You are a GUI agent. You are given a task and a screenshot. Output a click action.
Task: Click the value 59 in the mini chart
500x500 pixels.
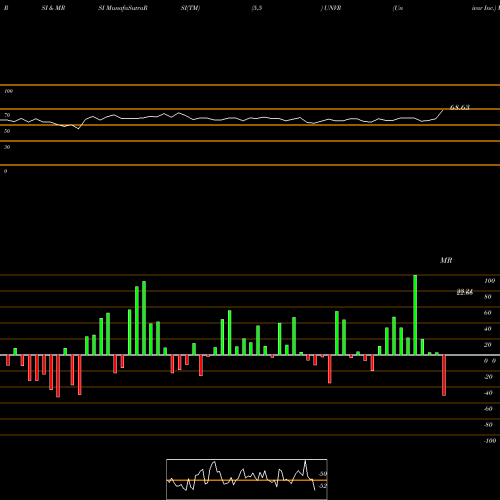click(323, 474)
